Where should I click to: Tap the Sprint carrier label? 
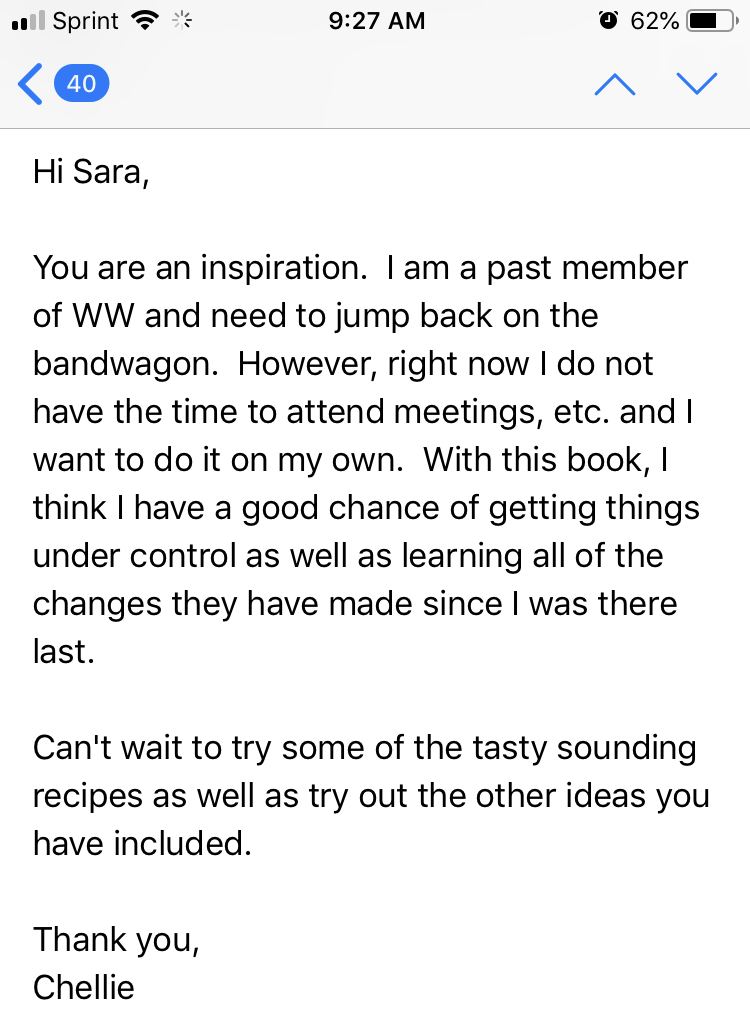(x=85, y=21)
